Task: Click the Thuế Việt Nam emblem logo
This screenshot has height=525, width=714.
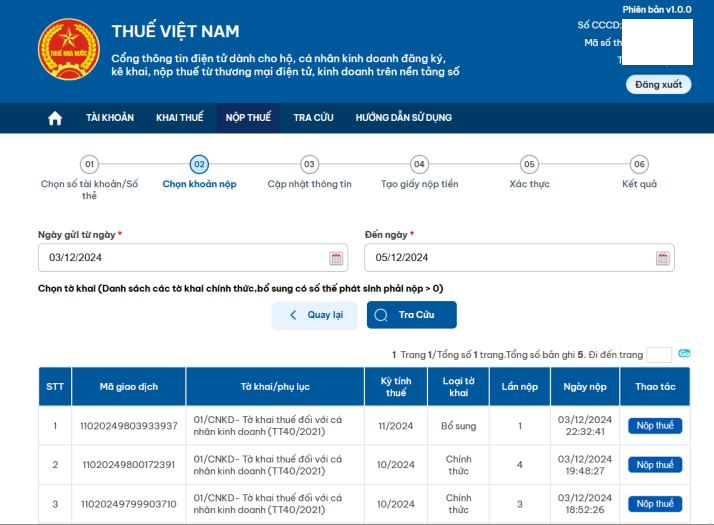Action: point(69,49)
